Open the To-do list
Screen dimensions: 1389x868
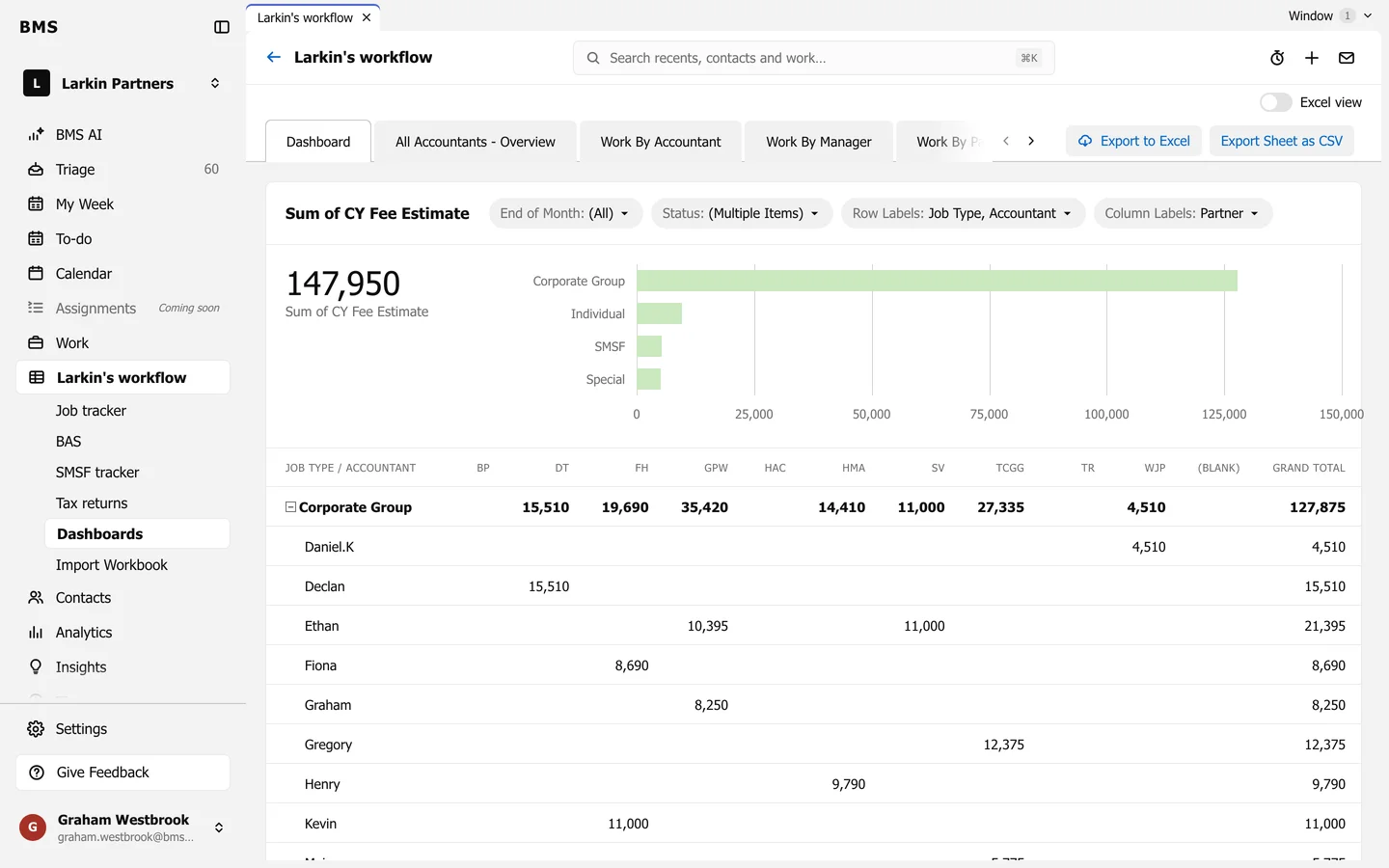(x=123, y=238)
